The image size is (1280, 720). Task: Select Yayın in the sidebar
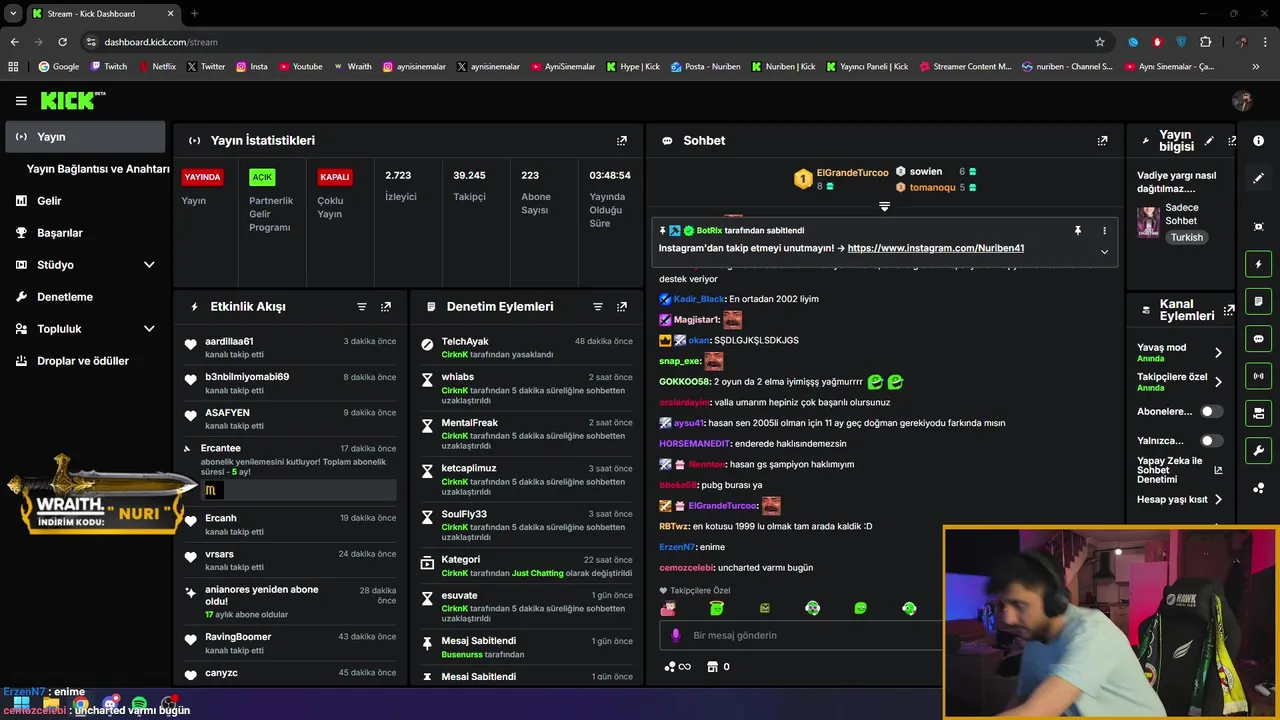tap(85, 137)
